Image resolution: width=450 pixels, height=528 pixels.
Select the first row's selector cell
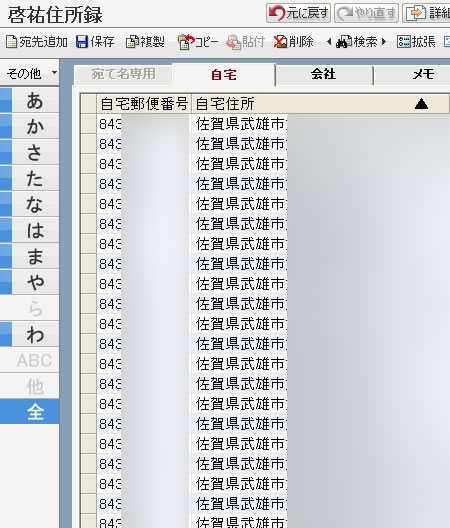[89, 124]
